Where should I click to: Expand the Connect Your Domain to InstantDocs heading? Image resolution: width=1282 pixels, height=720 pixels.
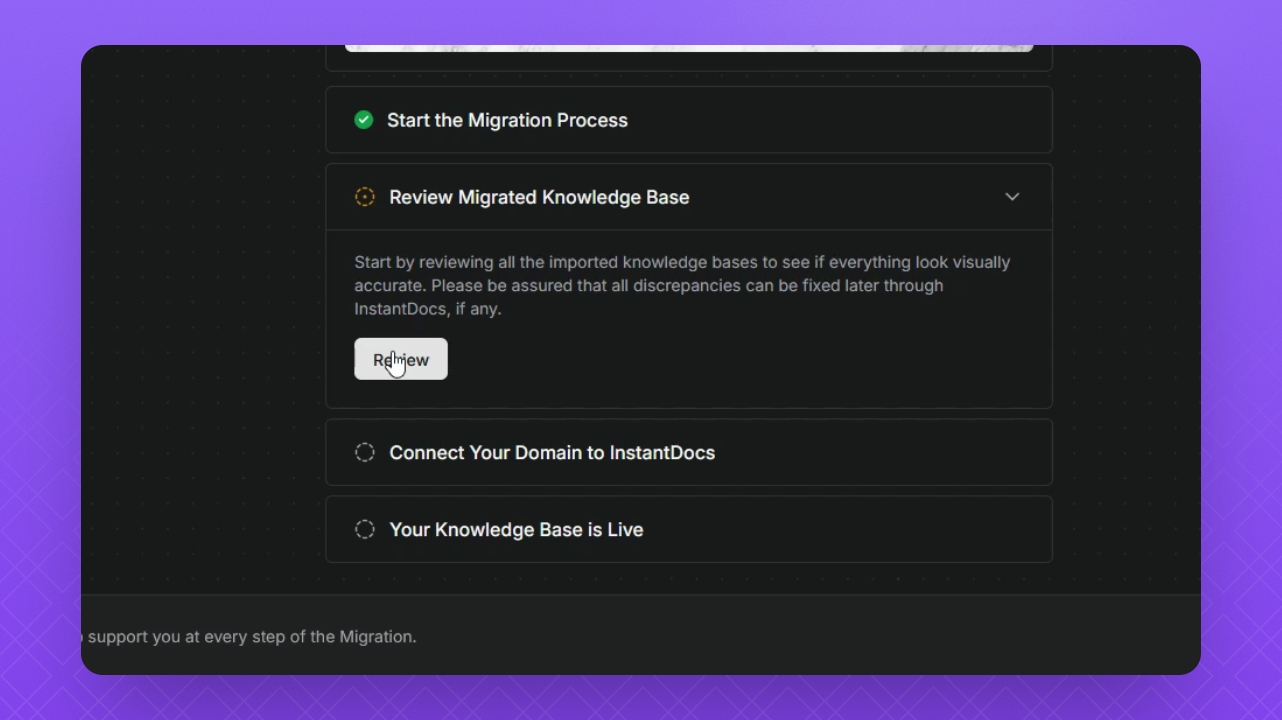click(x=552, y=453)
